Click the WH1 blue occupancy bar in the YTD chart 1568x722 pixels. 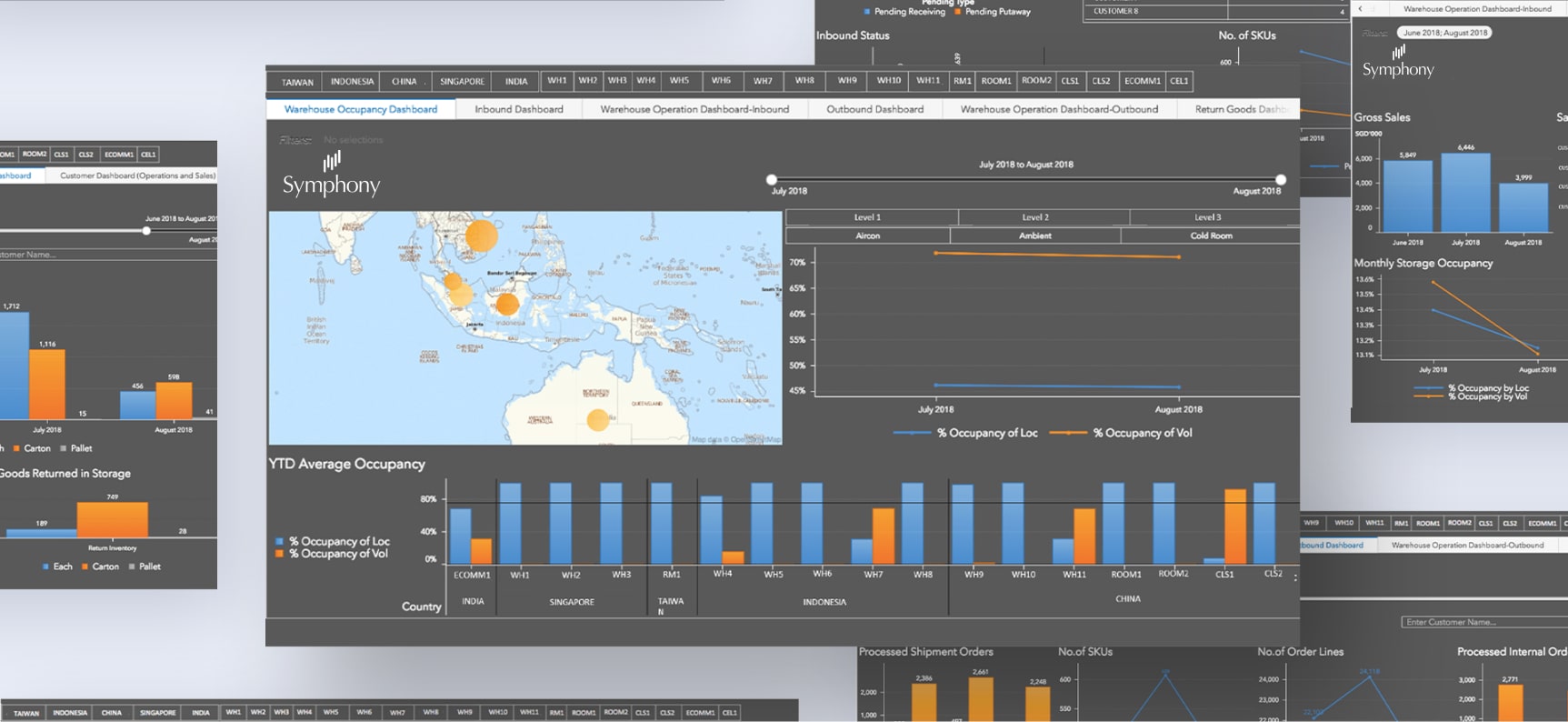coord(510,524)
